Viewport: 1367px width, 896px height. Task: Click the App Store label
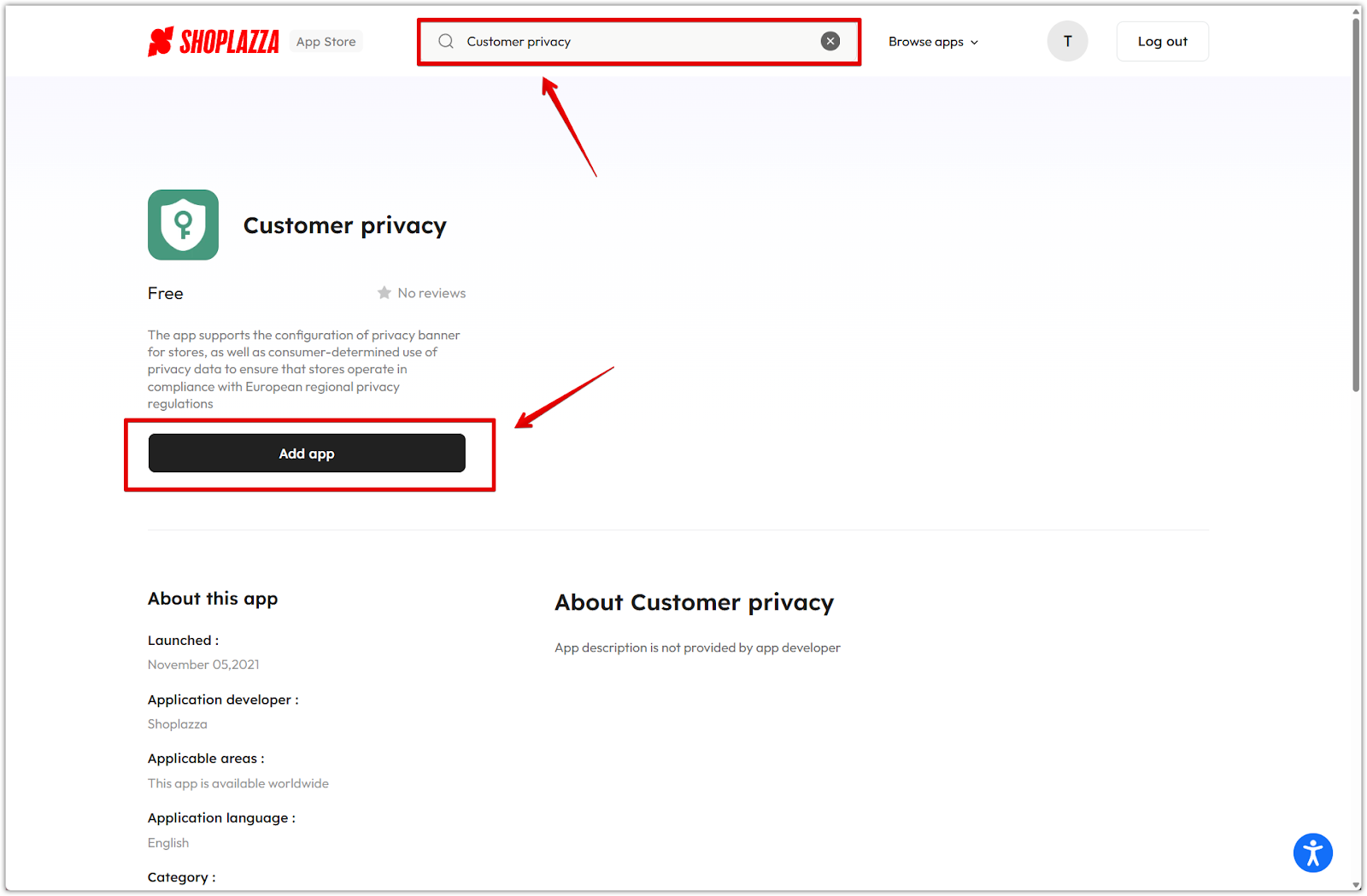[326, 41]
